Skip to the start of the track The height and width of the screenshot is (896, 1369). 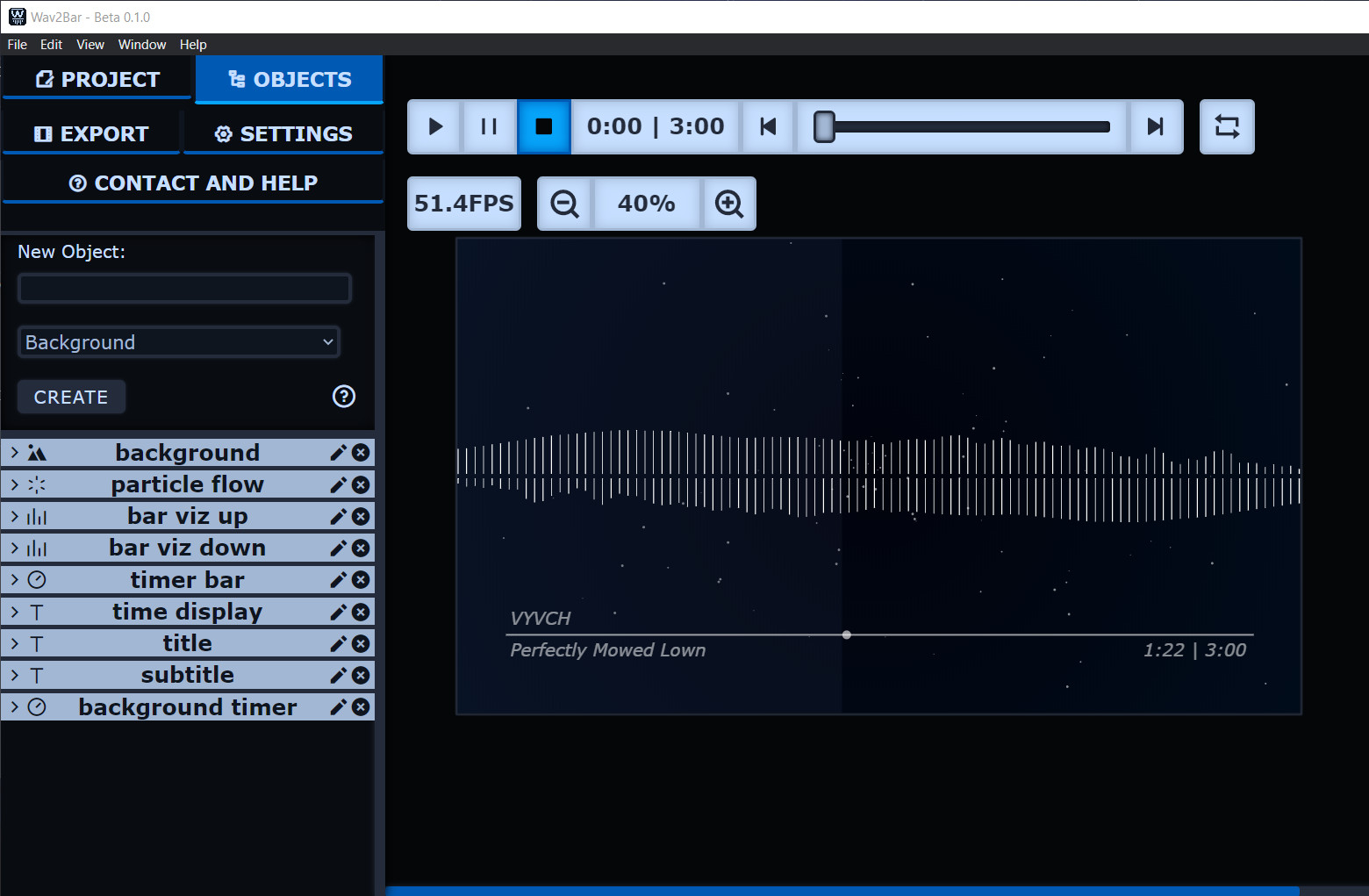click(768, 126)
